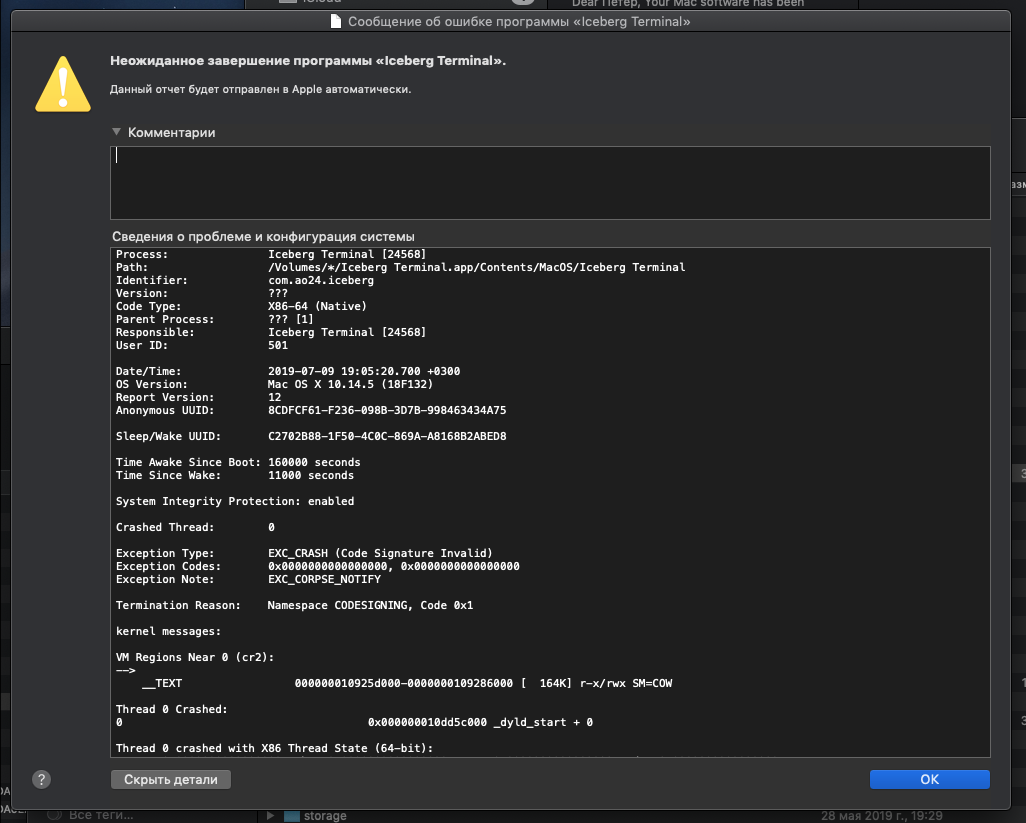Screen dimensions: 1026x823
Task: Click 'EXC_CRASH (Code Signature Invalid)' text
Action: pyautogui.click(x=380, y=553)
